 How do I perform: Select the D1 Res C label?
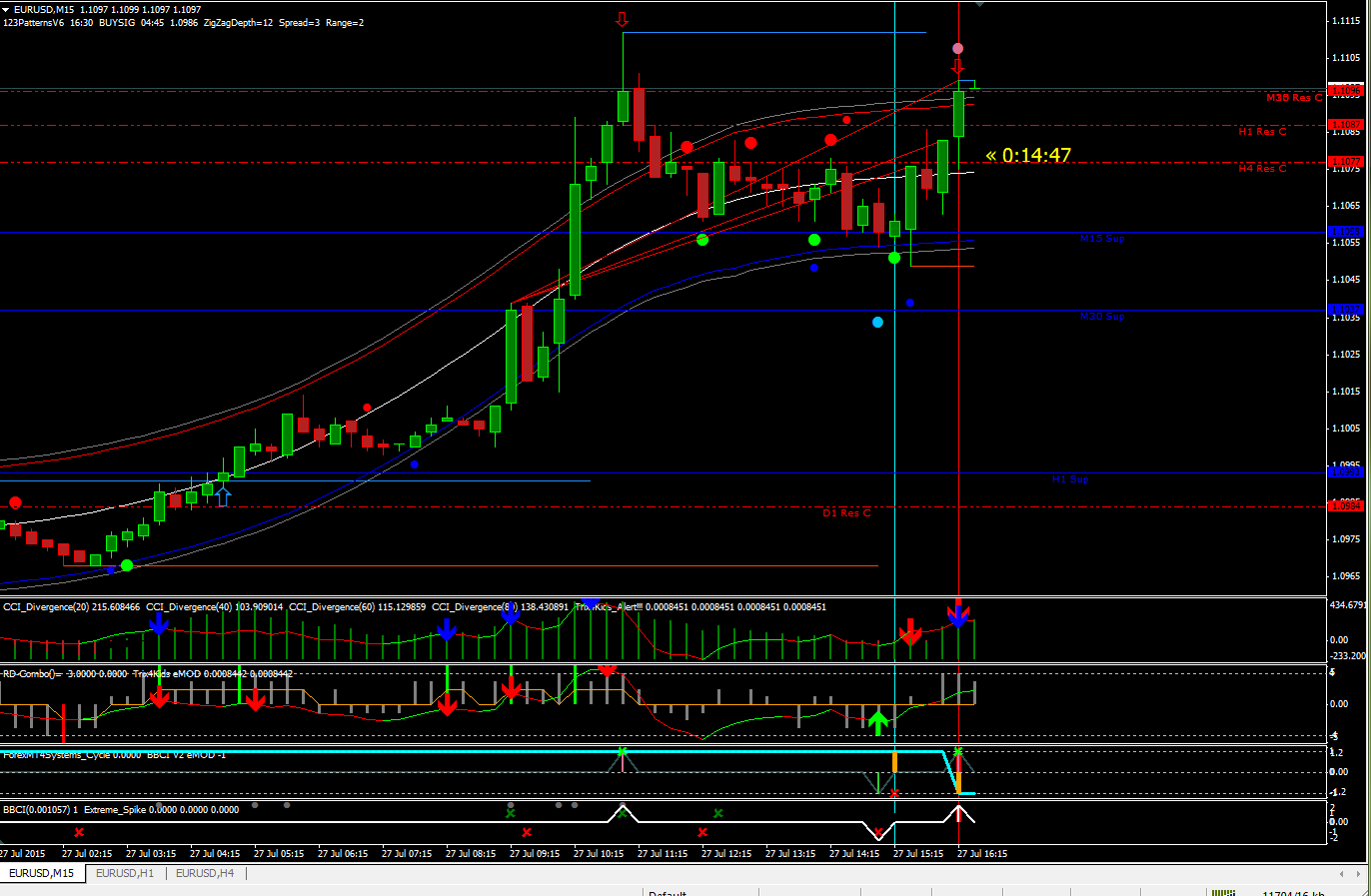pyautogui.click(x=846, y=513)
